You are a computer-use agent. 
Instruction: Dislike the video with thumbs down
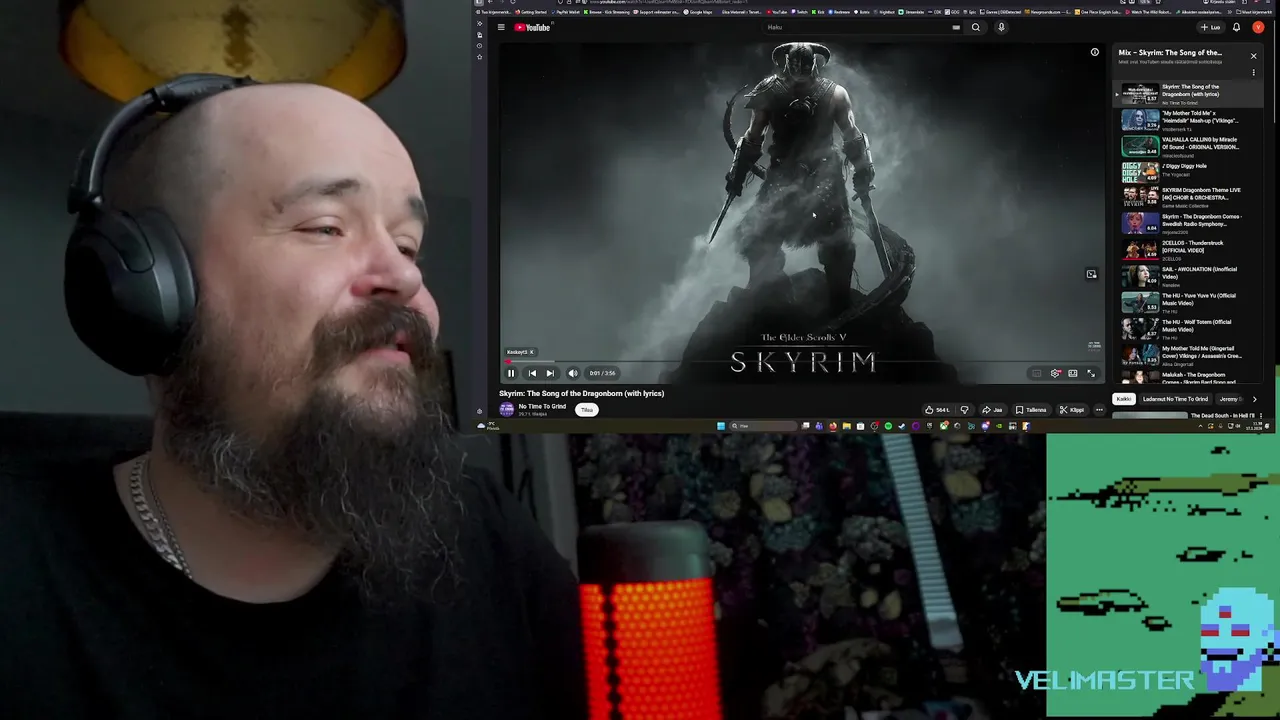(x=964, y=409)
